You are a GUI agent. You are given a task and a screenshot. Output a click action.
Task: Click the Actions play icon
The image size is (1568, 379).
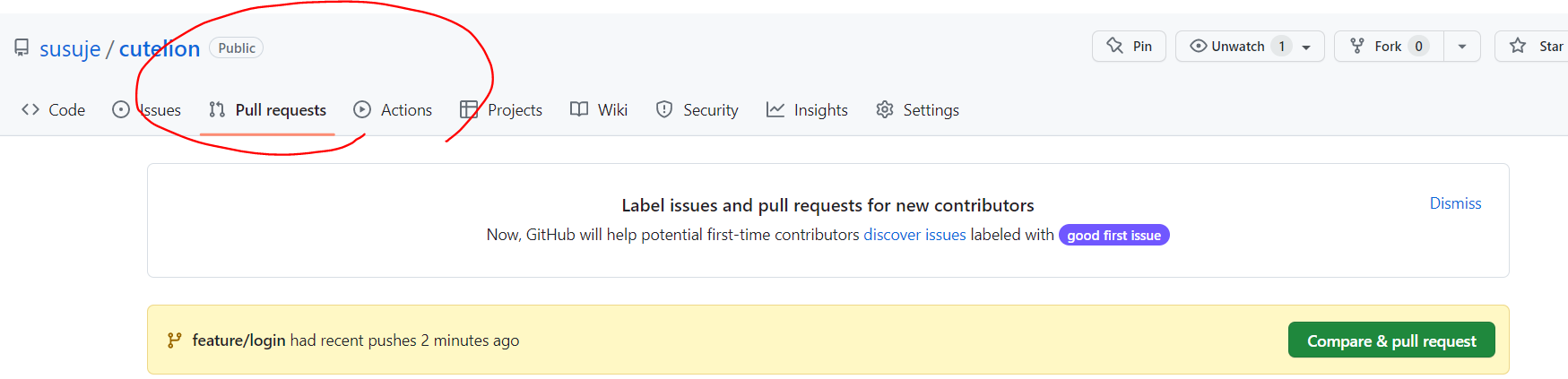(362, 109)
